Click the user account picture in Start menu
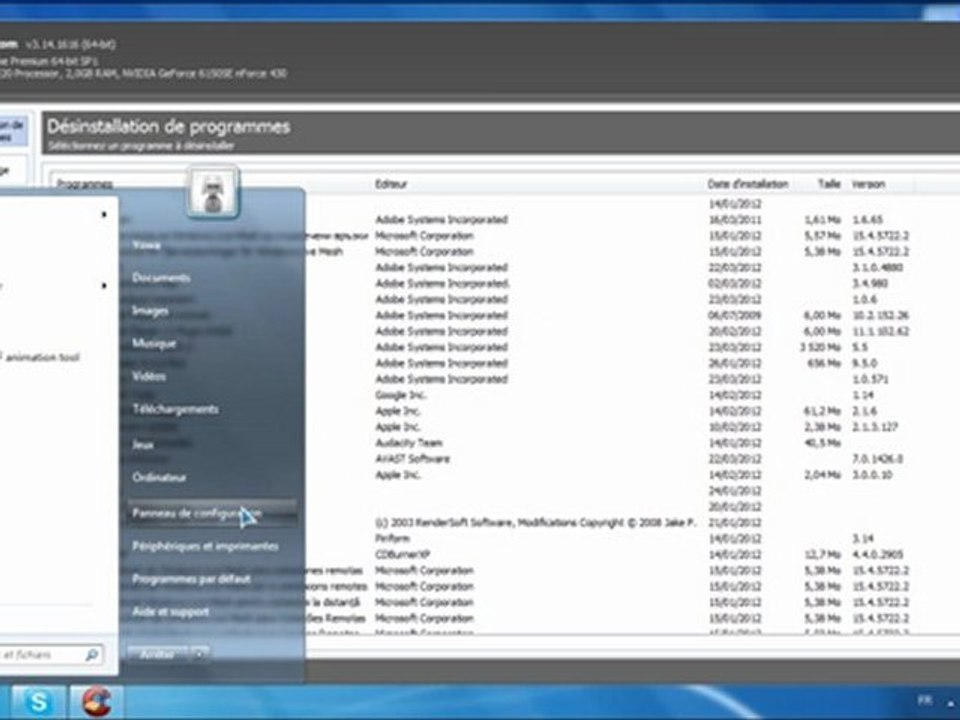The width and height of the screenshot is (960, 720). [212, 192]
